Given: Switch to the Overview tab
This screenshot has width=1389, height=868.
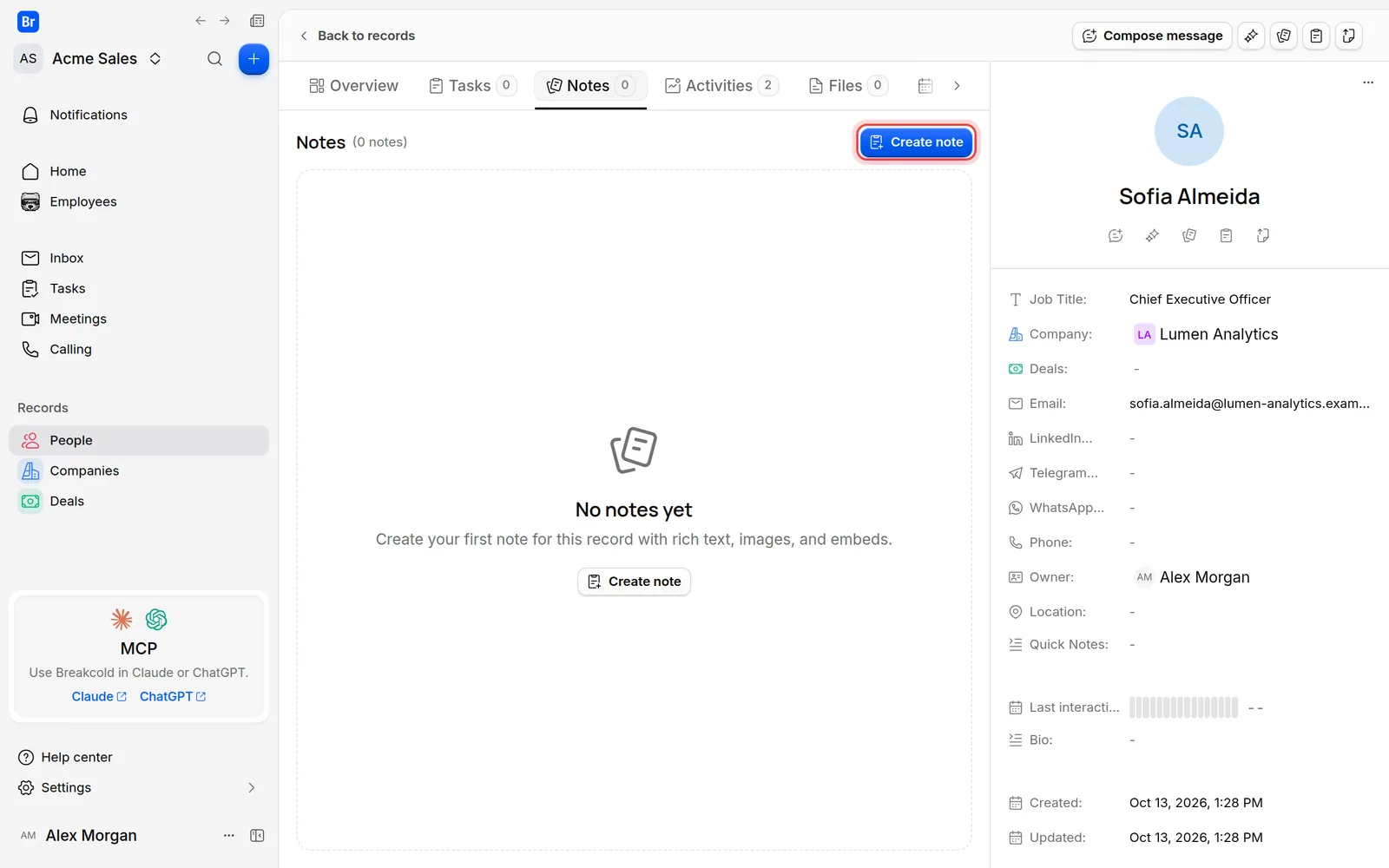Looking at the screenshot, I should 353,86.
